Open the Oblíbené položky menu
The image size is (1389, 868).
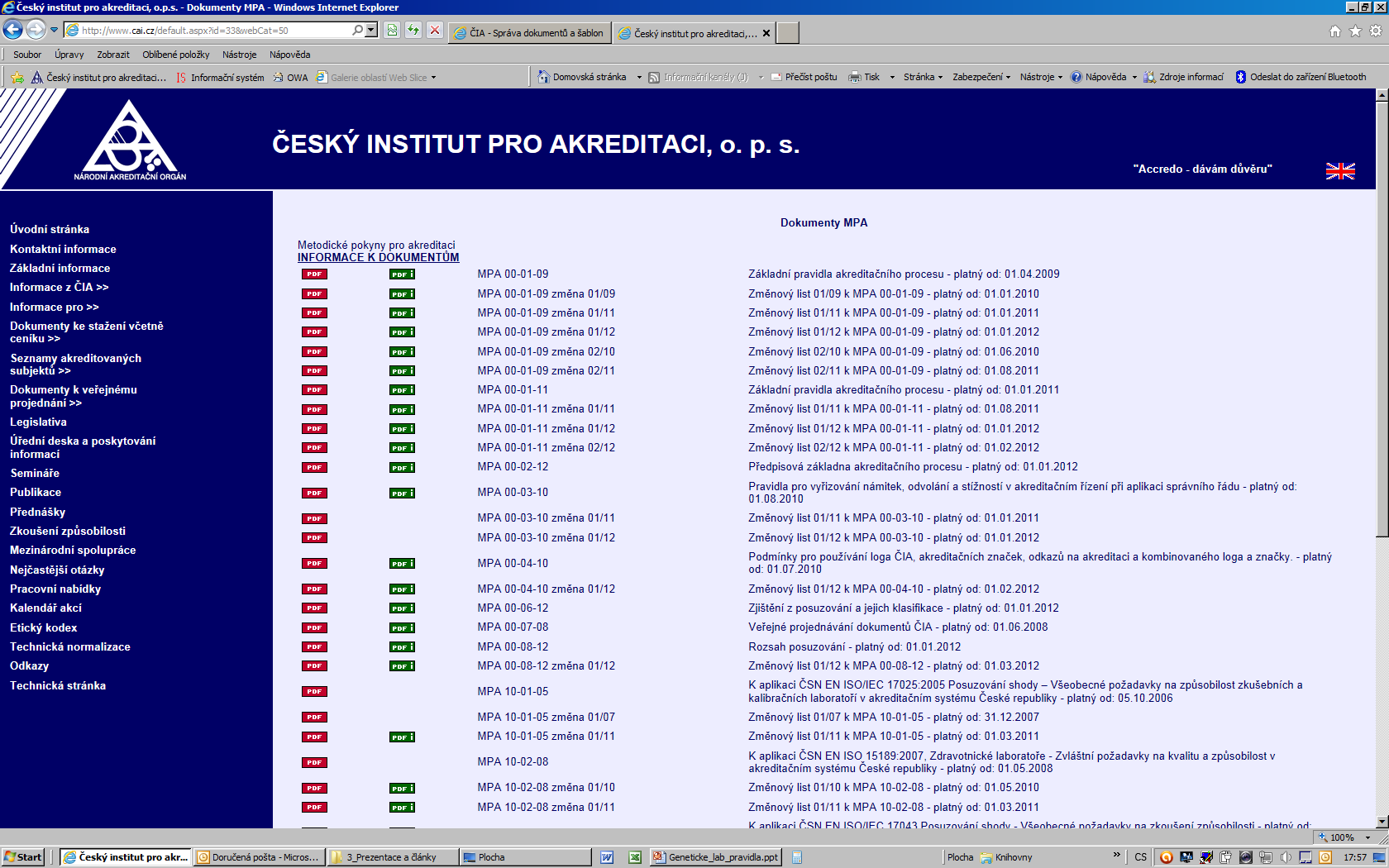(176, 55)
